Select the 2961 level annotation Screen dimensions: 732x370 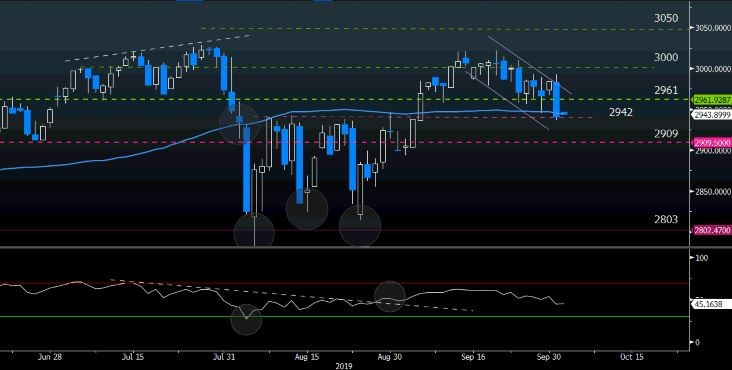(x=666, y=90)
